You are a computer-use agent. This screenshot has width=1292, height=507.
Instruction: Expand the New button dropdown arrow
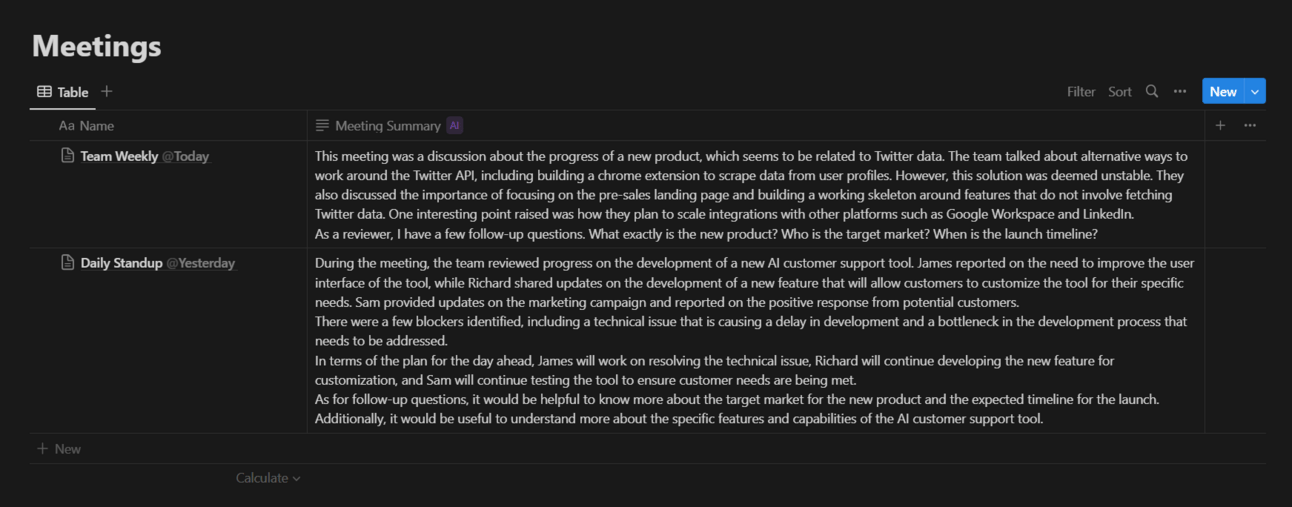1256,91
